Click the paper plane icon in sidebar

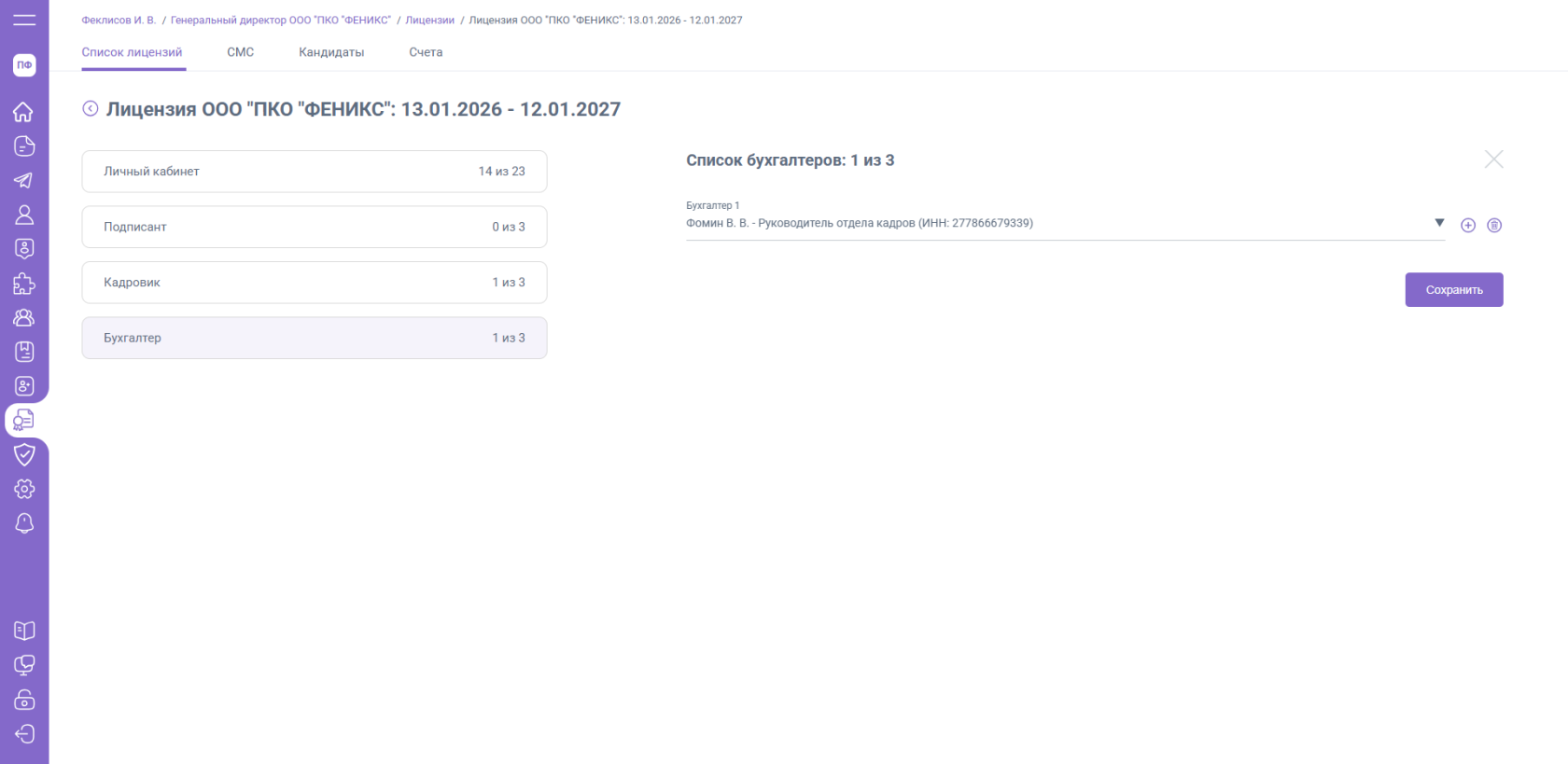(x=23, y=180)
